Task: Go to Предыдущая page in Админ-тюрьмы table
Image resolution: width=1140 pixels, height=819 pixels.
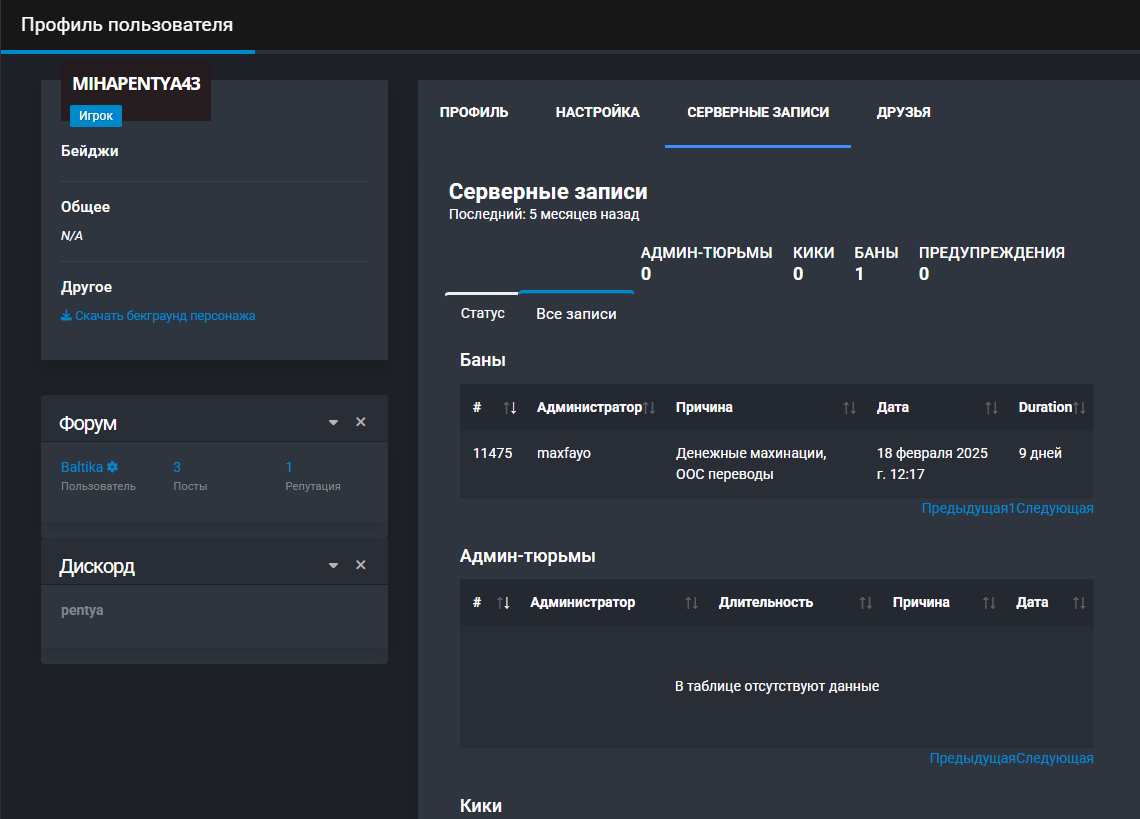Action: [973, 758]
